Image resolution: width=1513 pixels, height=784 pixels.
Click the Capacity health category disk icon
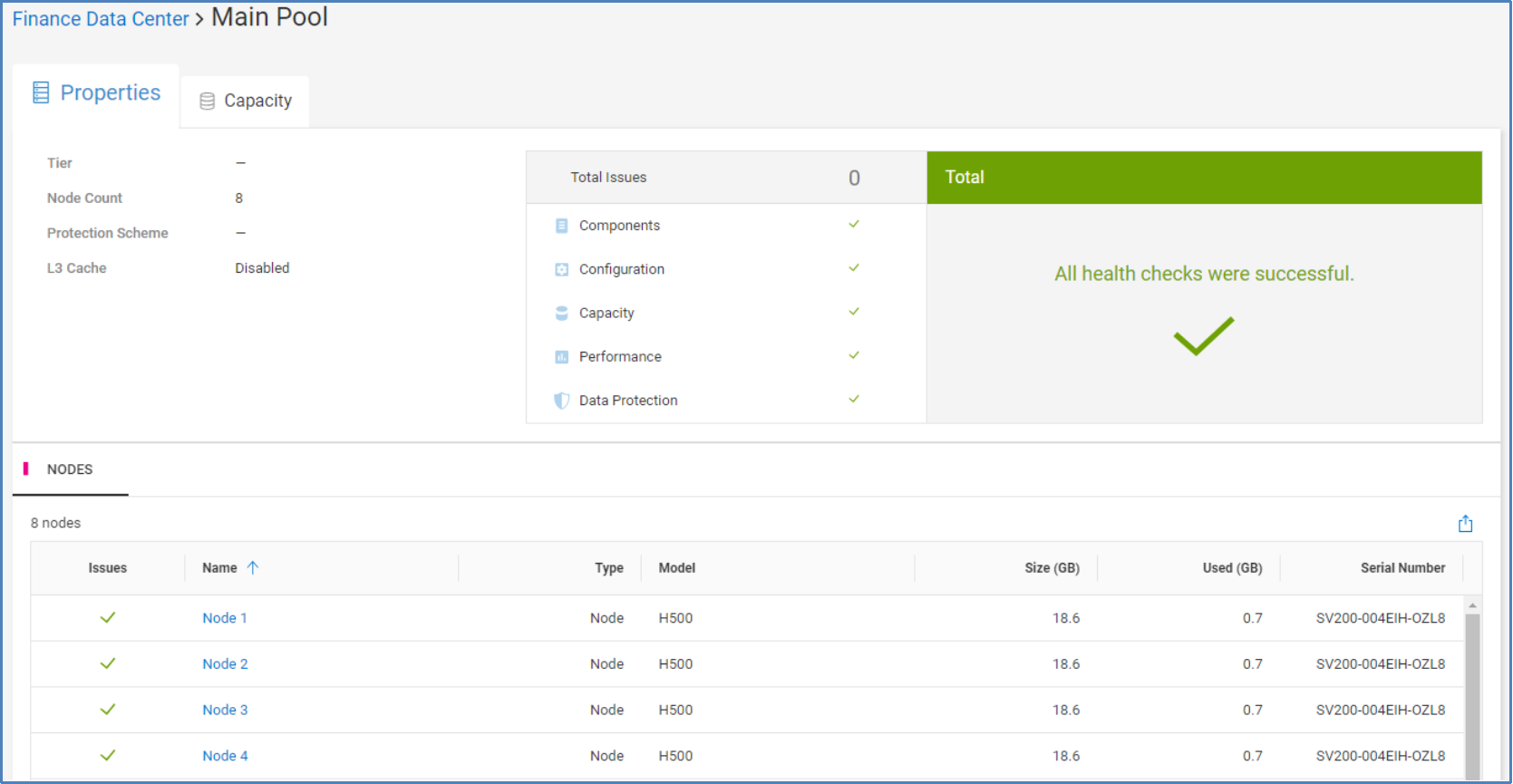tap(562, 313)
